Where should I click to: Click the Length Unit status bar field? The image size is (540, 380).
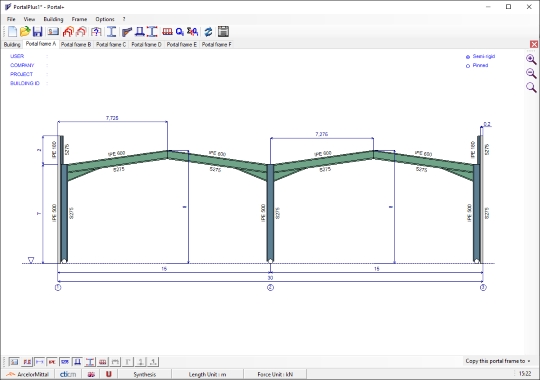pyautogui.click(x=207, y=374)
